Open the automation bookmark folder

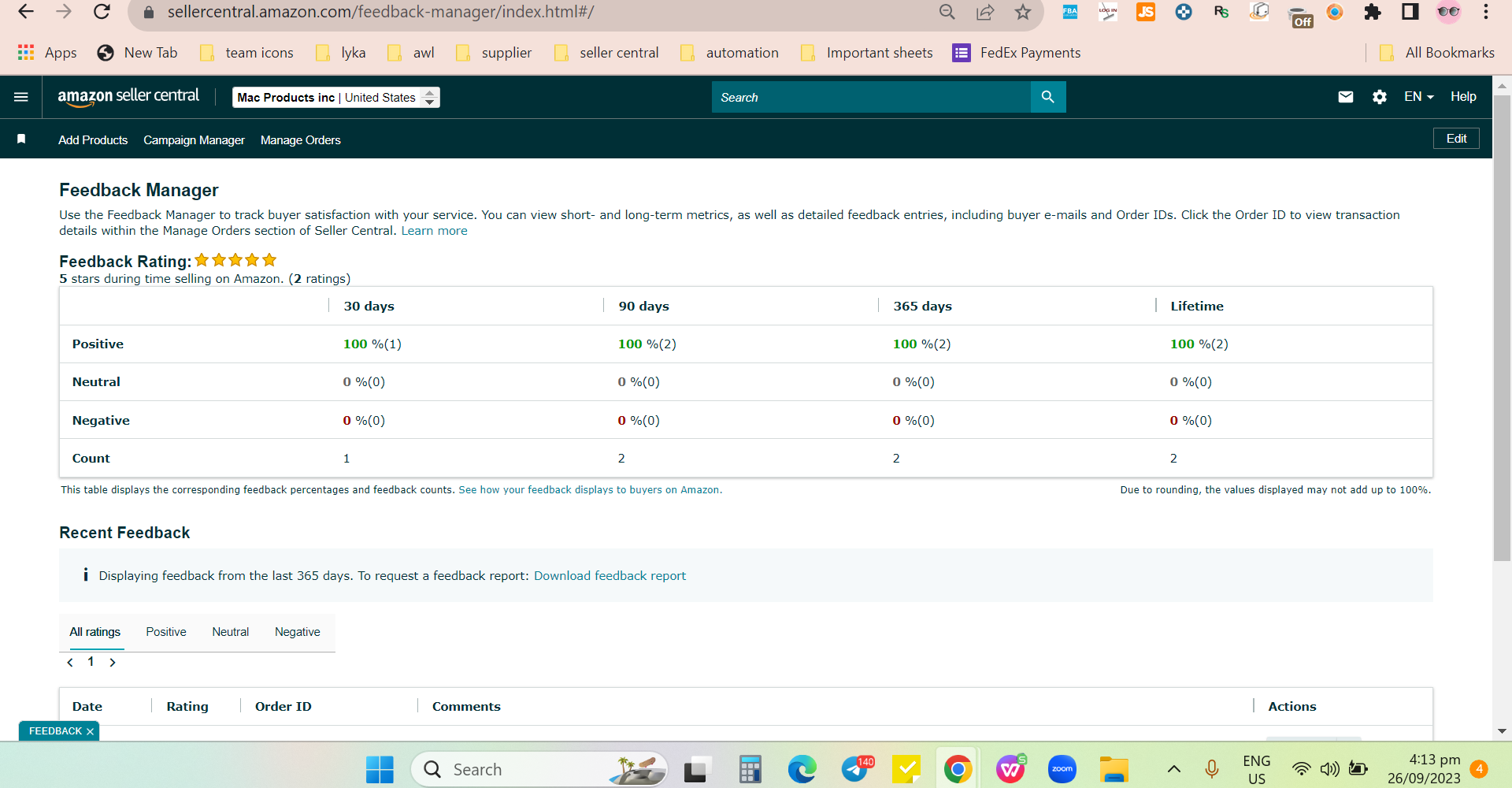729,53
